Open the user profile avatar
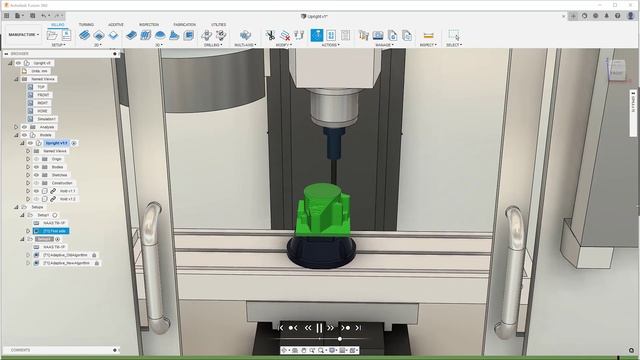Screen dimensions: 640x360 coord(631,16)
